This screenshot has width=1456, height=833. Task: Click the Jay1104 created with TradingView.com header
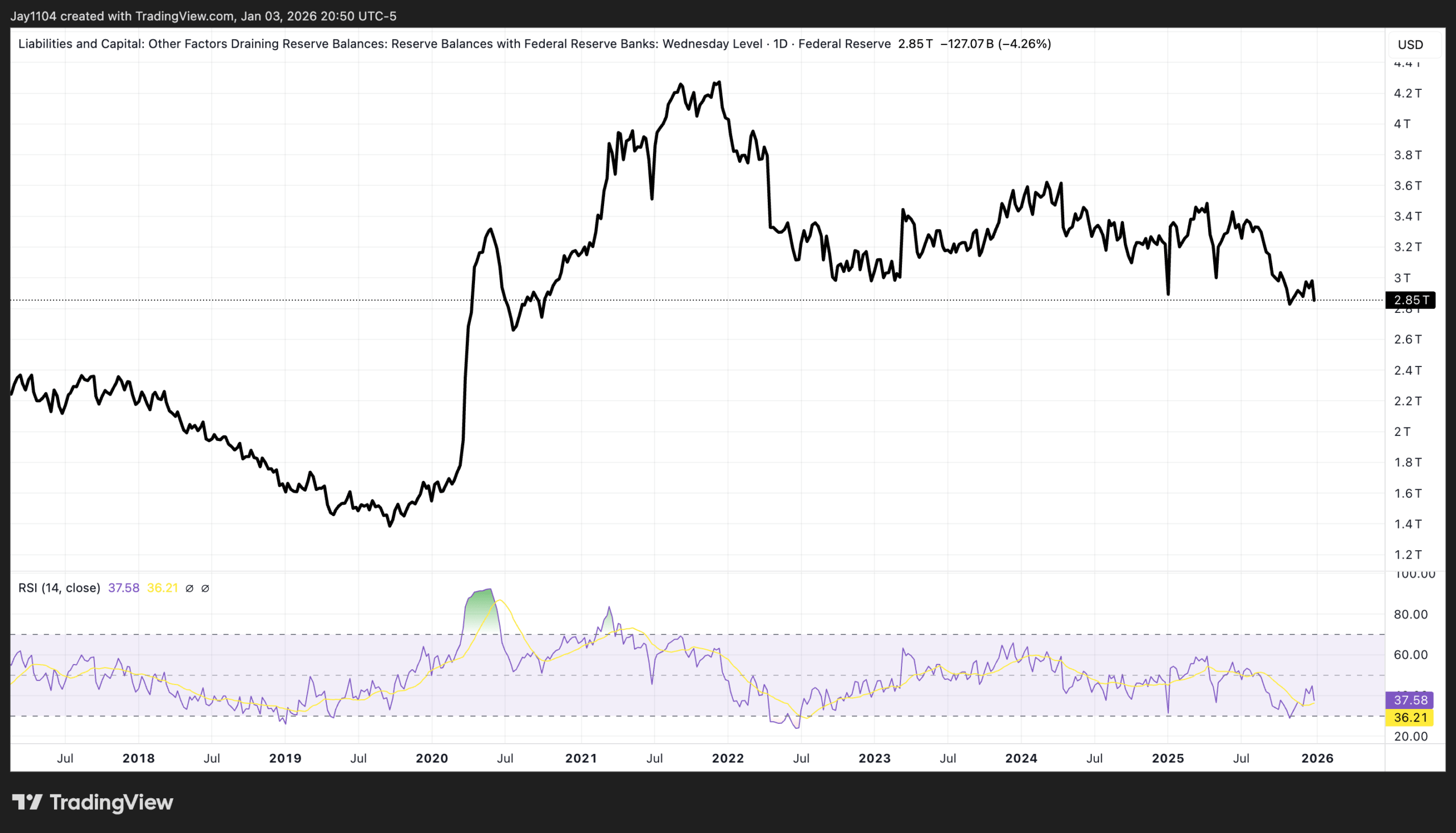(203, 16)
